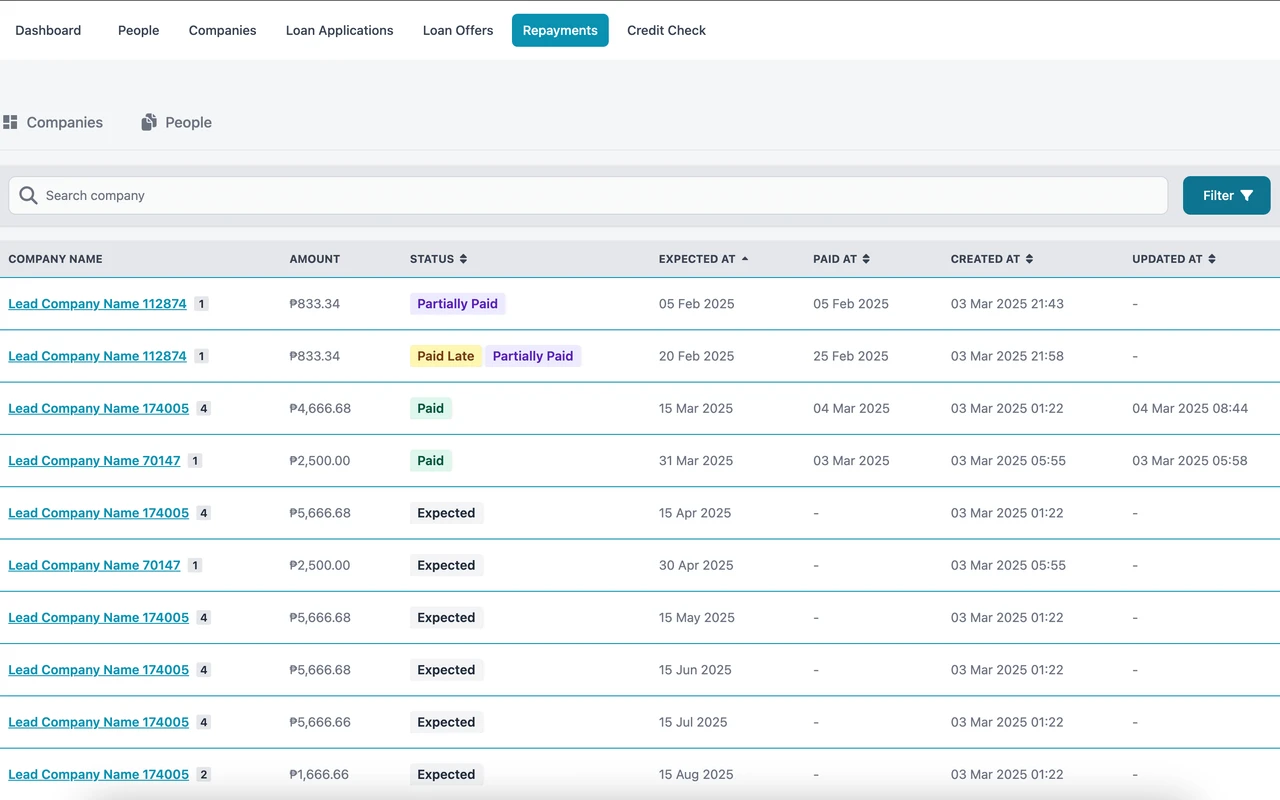Open Lead Company Name 174005 expected 15 Aug 2025
Screen dimensions: 1280x800
[x=98, y=774]
